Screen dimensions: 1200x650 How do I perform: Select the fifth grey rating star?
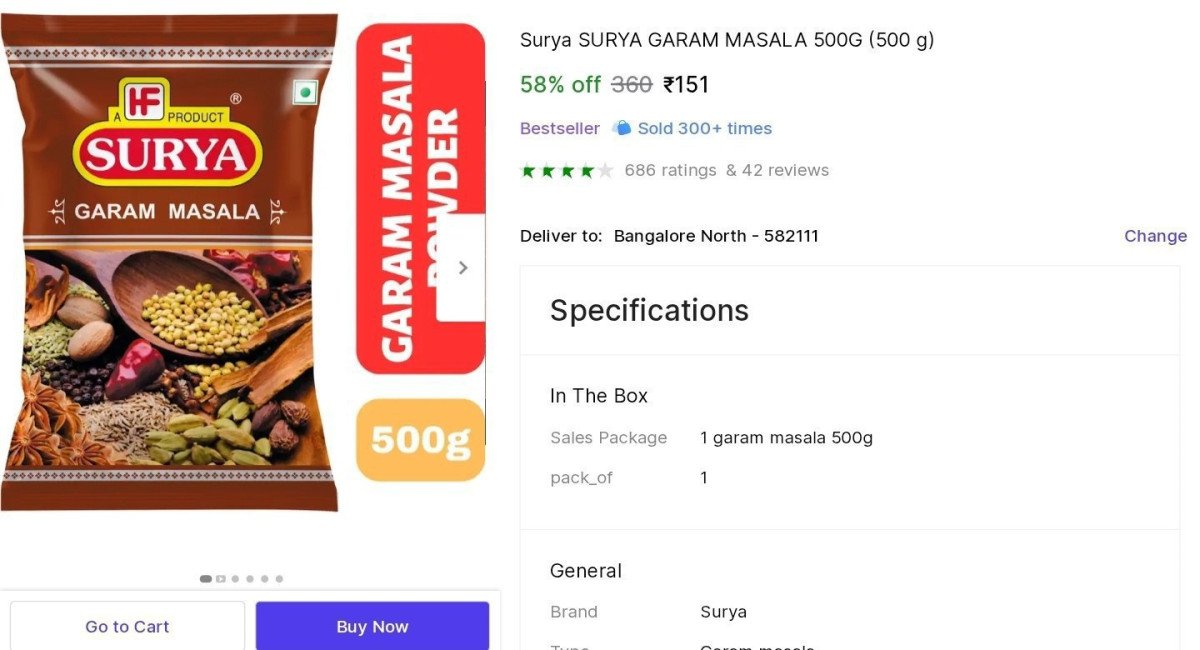(605, 171)
